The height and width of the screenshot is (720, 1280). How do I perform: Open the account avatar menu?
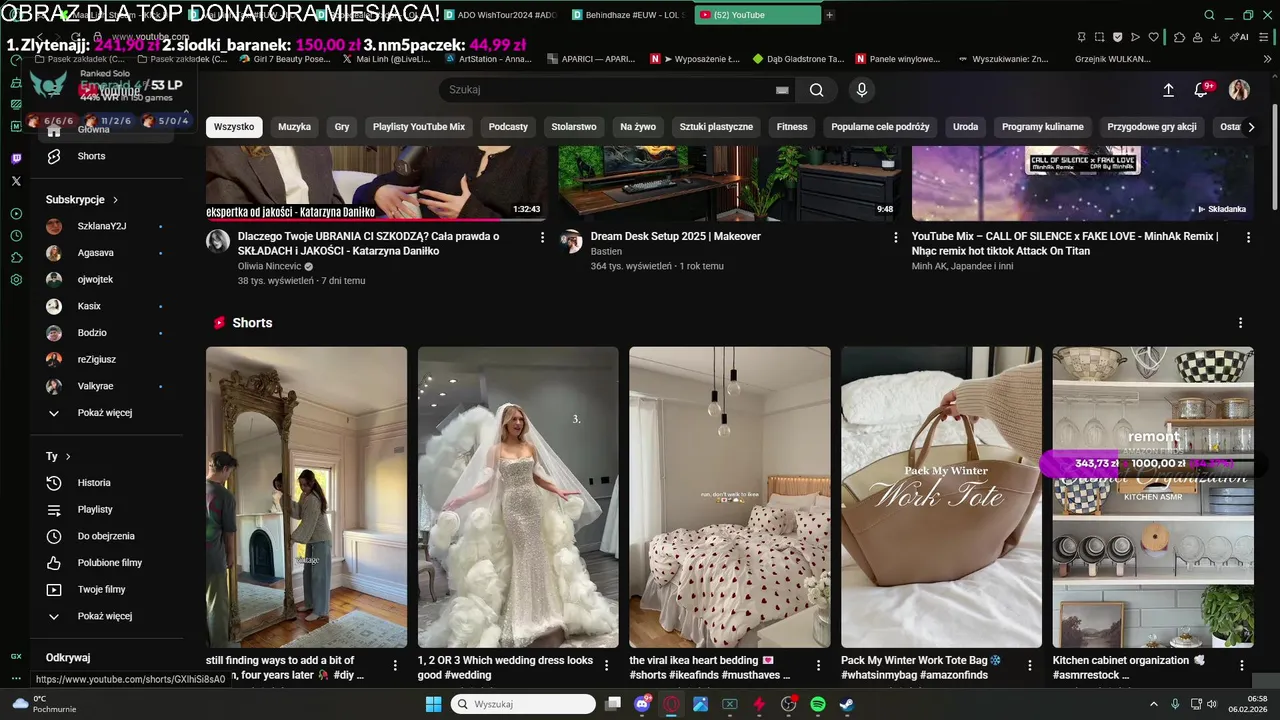pyautogui.click(x=1239, y=90)
